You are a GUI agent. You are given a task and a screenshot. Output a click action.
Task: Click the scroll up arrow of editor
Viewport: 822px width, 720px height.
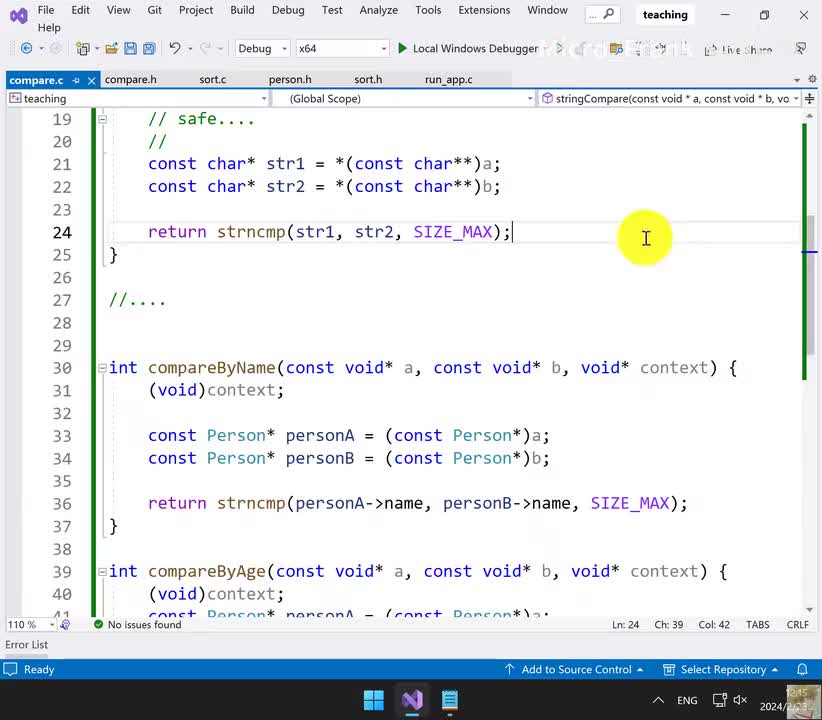click(x=810, y=115)
